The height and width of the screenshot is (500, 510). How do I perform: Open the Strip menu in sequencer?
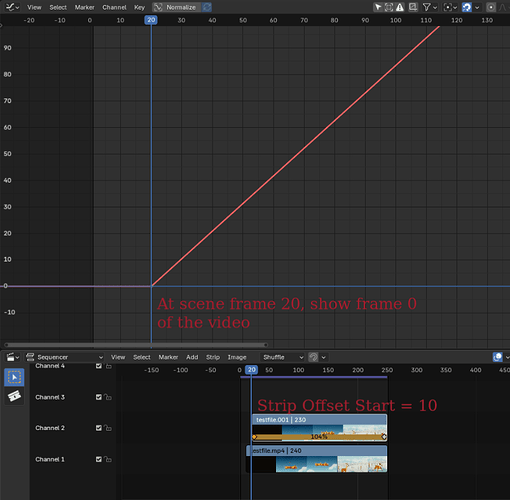213,357
